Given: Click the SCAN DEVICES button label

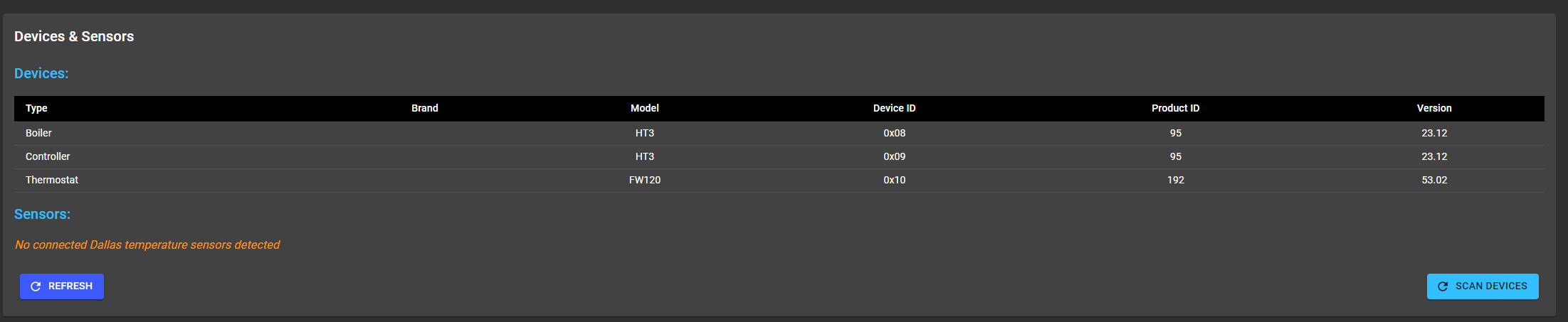Looking at the screenshot, I should click(x=1491, y=286).
